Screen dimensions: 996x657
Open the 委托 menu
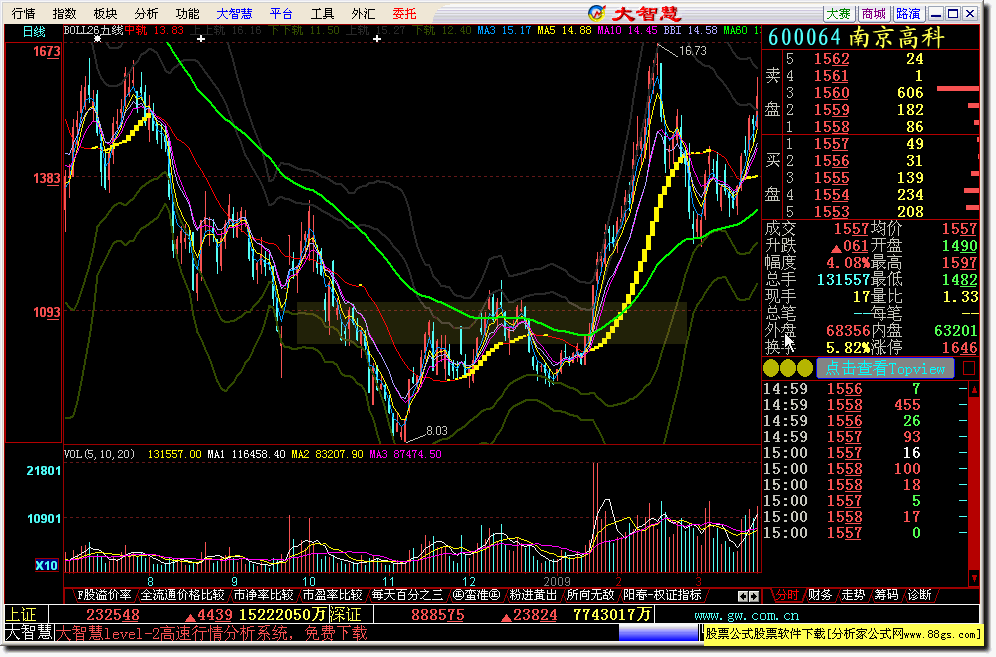(x=405, y=13)
